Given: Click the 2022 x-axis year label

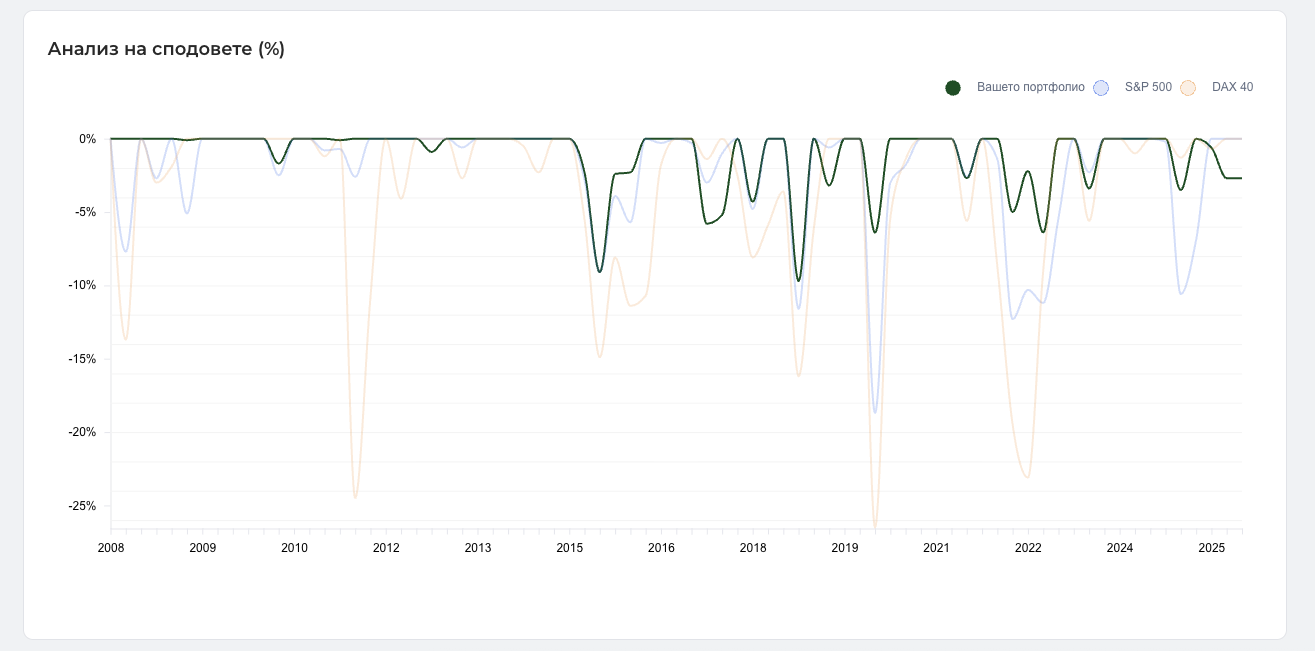Looking at the screenshot, I should click(x=1028, y=548).
